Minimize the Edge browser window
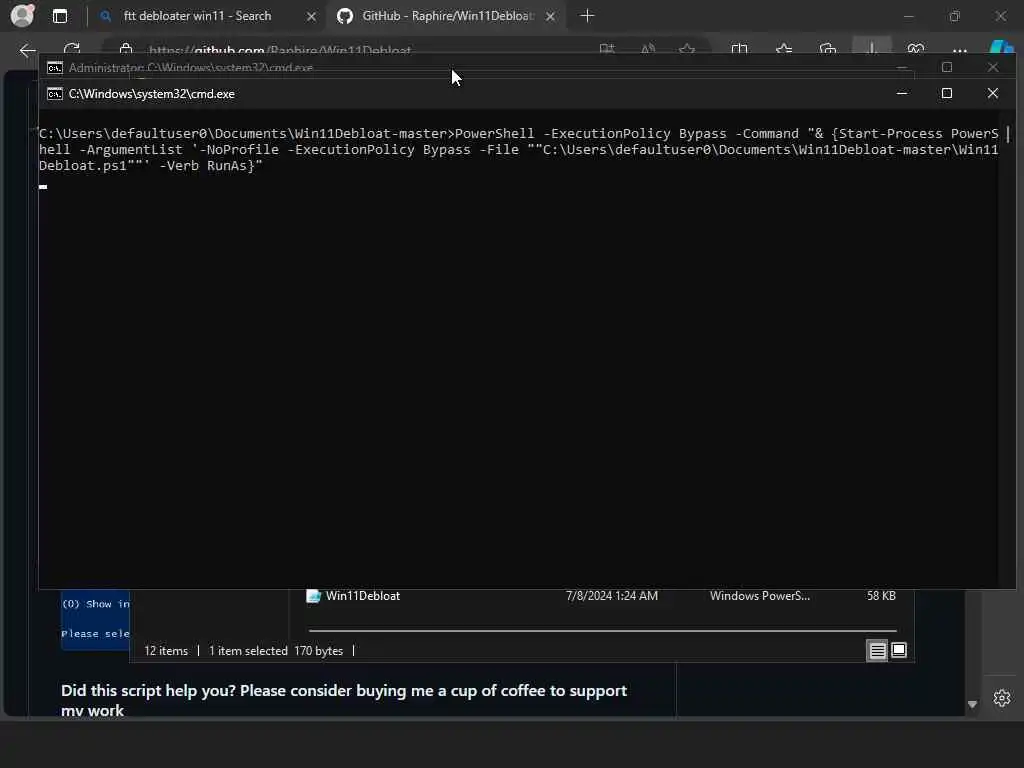1024x768 pixels. pyautogui.click(x=908, y=16)
